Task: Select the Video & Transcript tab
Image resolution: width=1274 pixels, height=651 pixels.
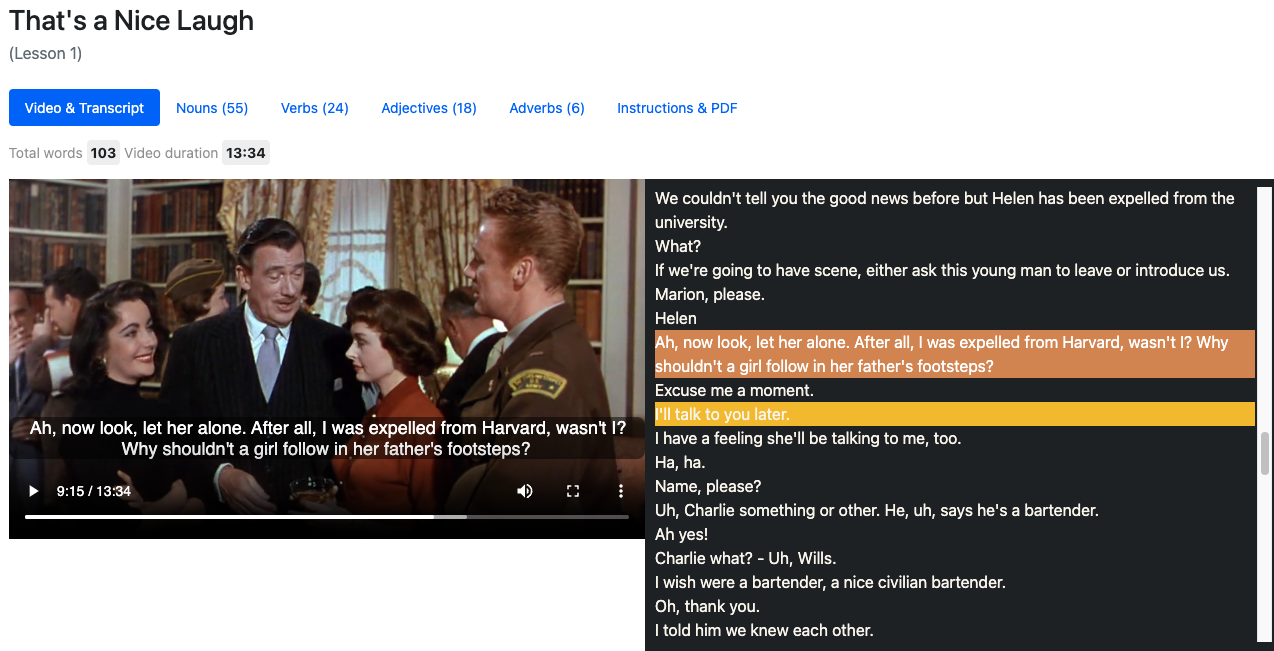Action: [84, 108]
